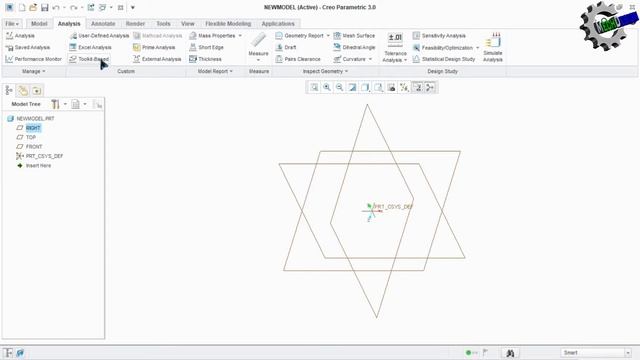Click Zoom In in graphics toolbar
This screenshot has height=360, width=640.
[x=327, y=87]
